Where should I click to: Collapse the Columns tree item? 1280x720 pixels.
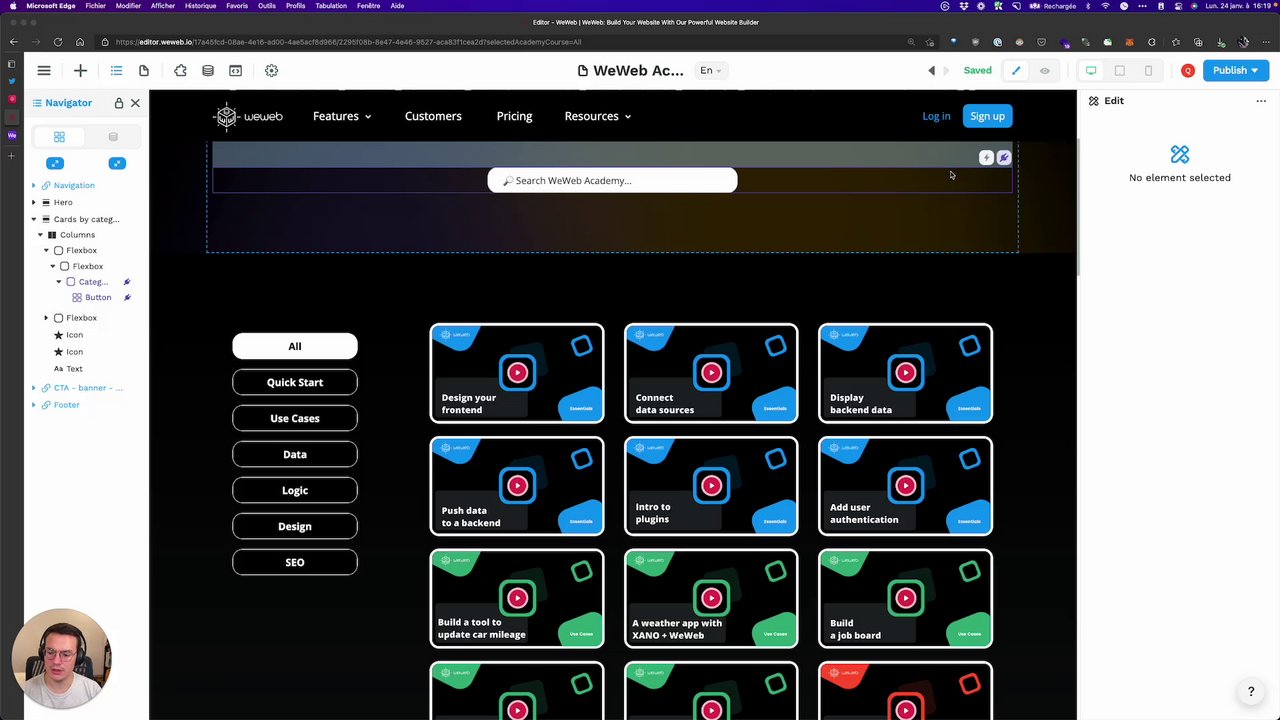(38, 235)
